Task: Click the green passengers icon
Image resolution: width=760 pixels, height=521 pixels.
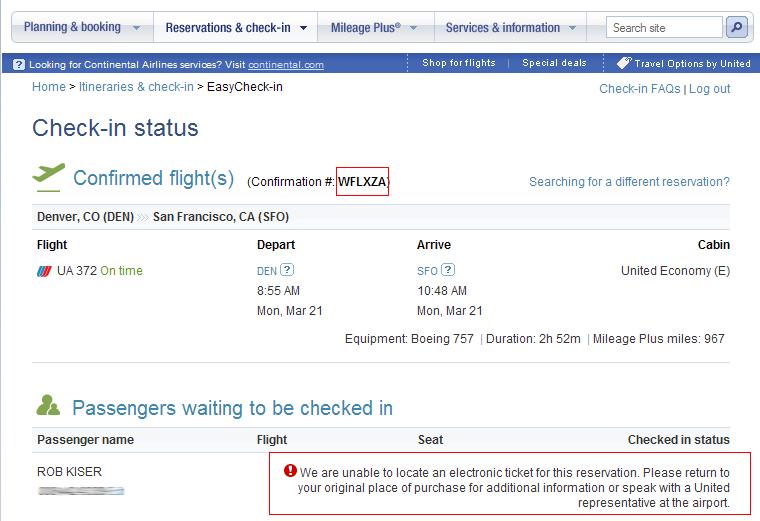Action: pos(48,406)
